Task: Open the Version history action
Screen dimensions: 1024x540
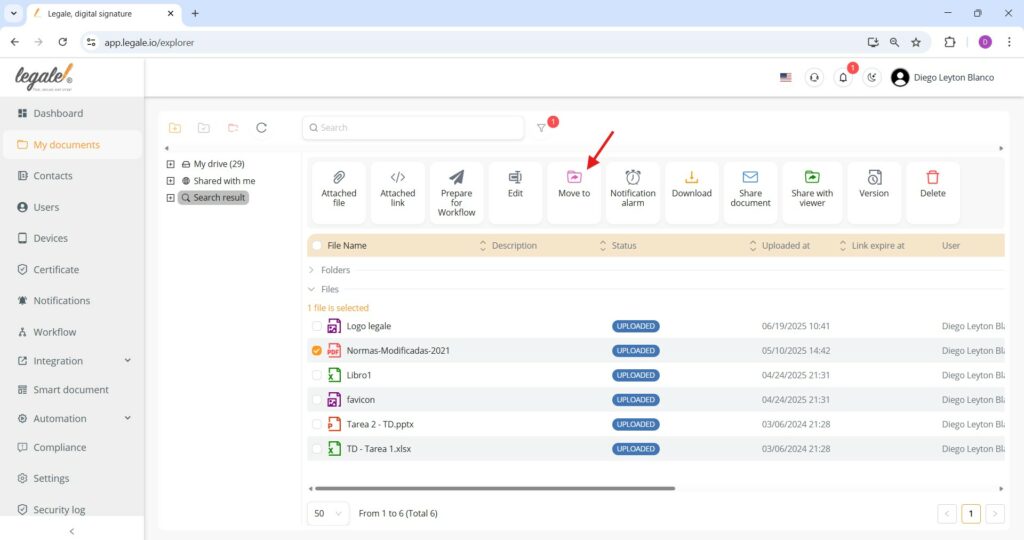Action: coord(874,191)
